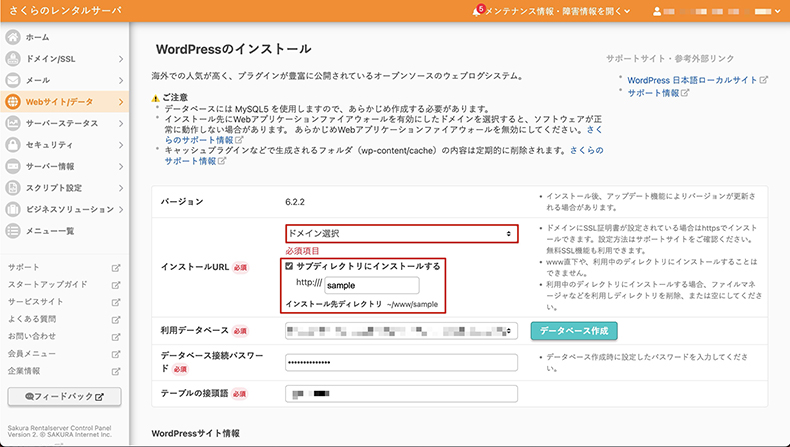The height and width of the screenshot is (447, 790).
Task: Click the user account icon
Action: 657,12
